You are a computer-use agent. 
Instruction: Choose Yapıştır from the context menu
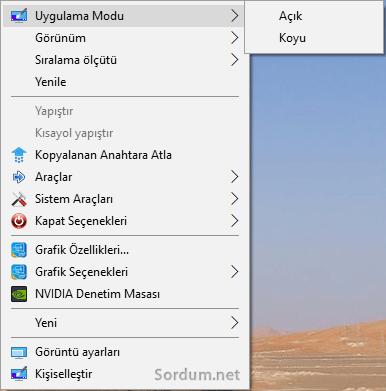(x=125, y=111)
